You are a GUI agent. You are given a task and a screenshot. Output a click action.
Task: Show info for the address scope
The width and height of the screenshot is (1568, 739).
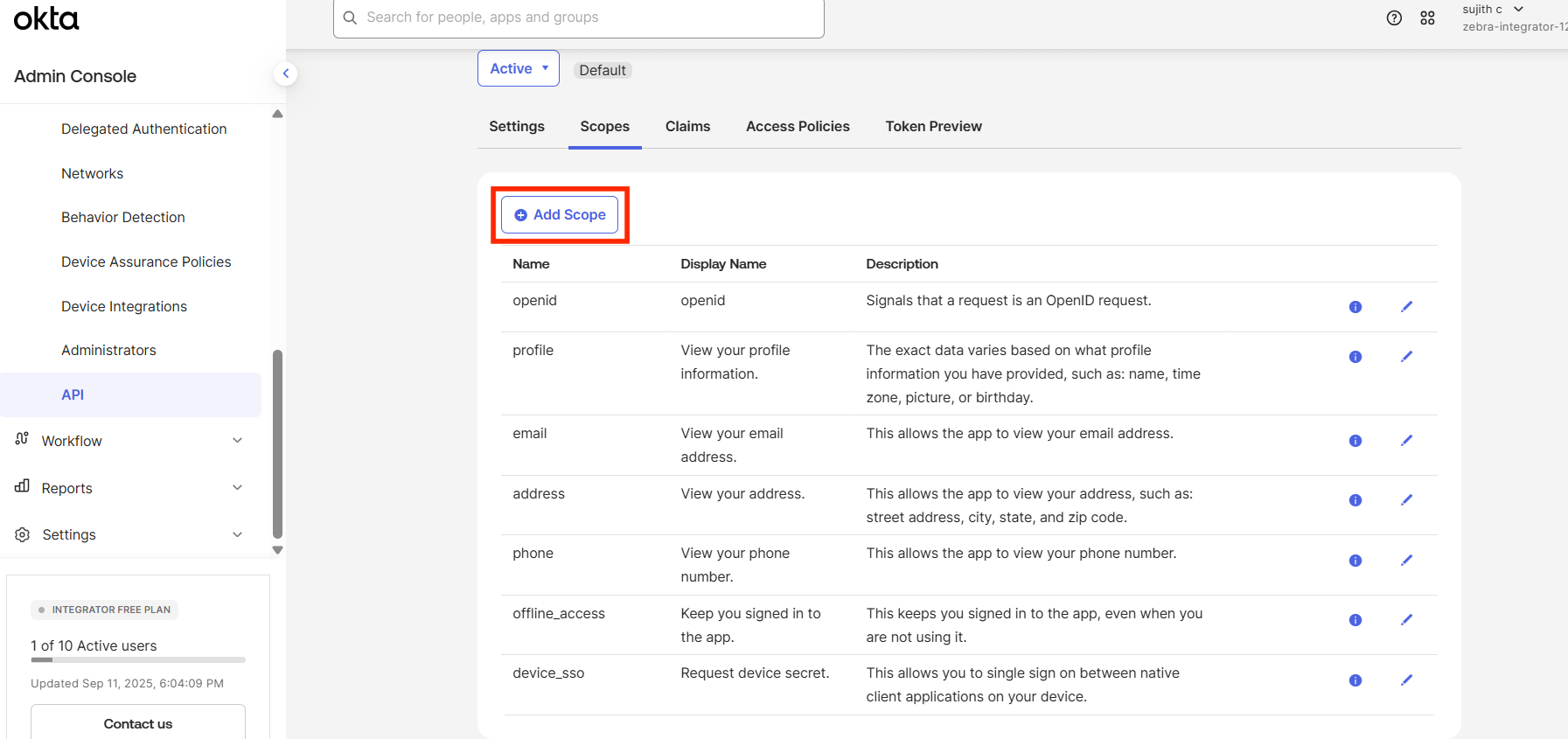[1355, 500]
